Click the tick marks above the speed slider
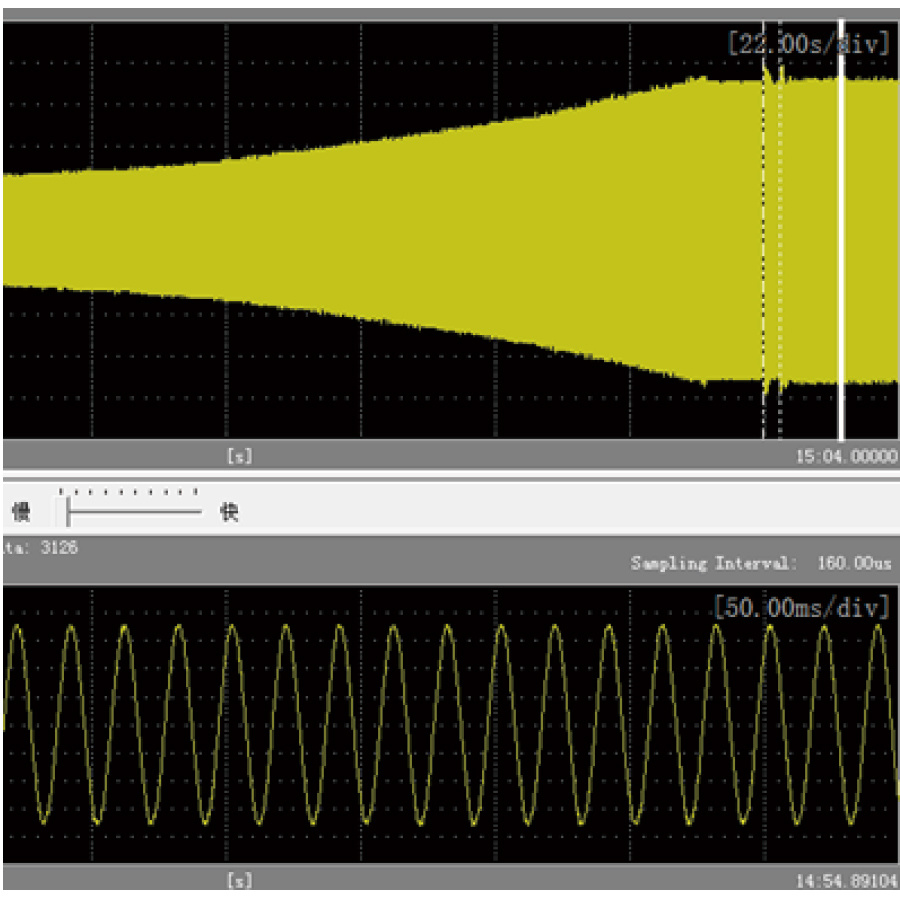Image resolution: width=900 pixels, height=900 pixels. (x=127, y=492)
